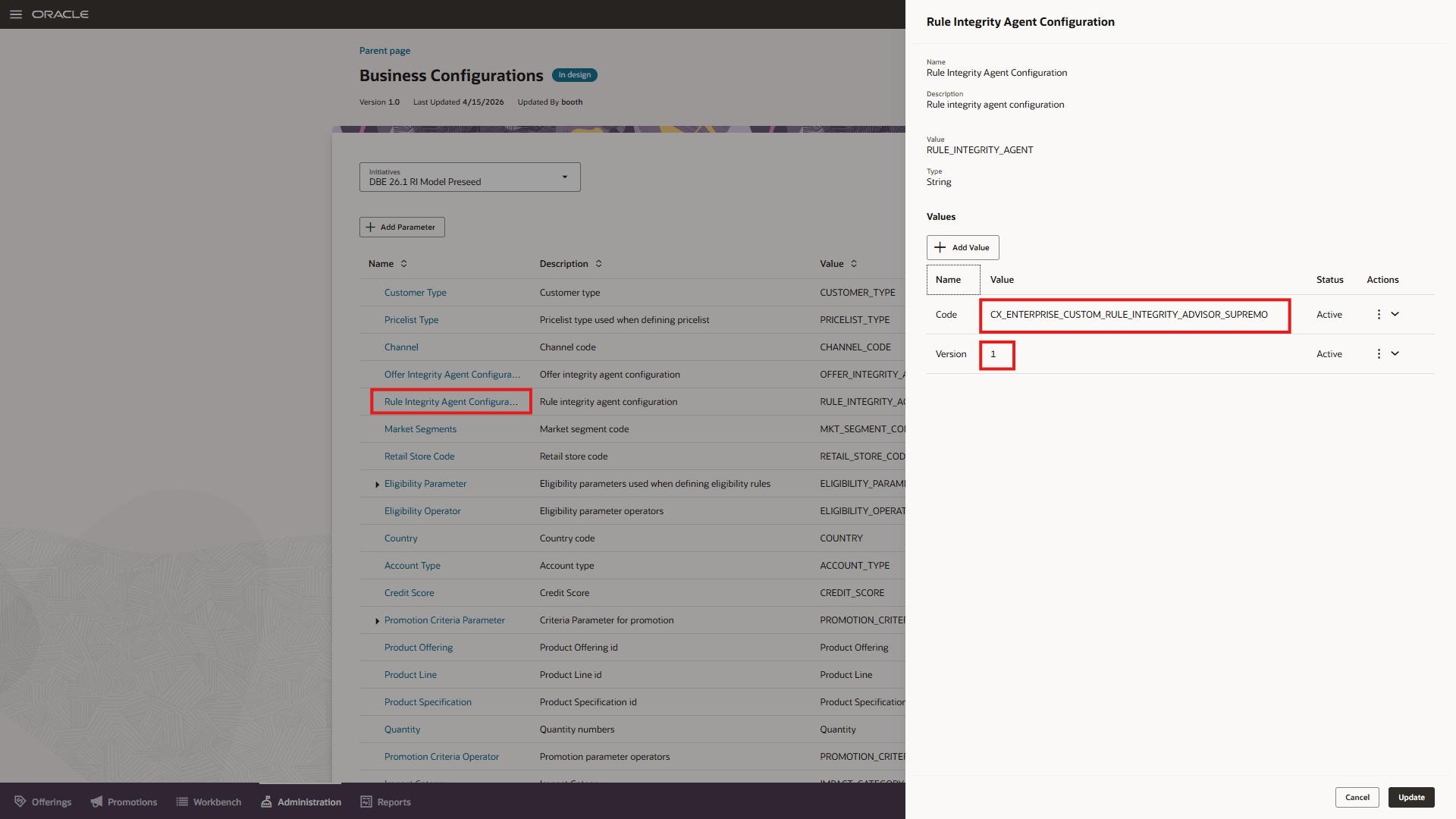
Task: Click the CREDIT_SCORE value cell
Action: pos(852,593)
